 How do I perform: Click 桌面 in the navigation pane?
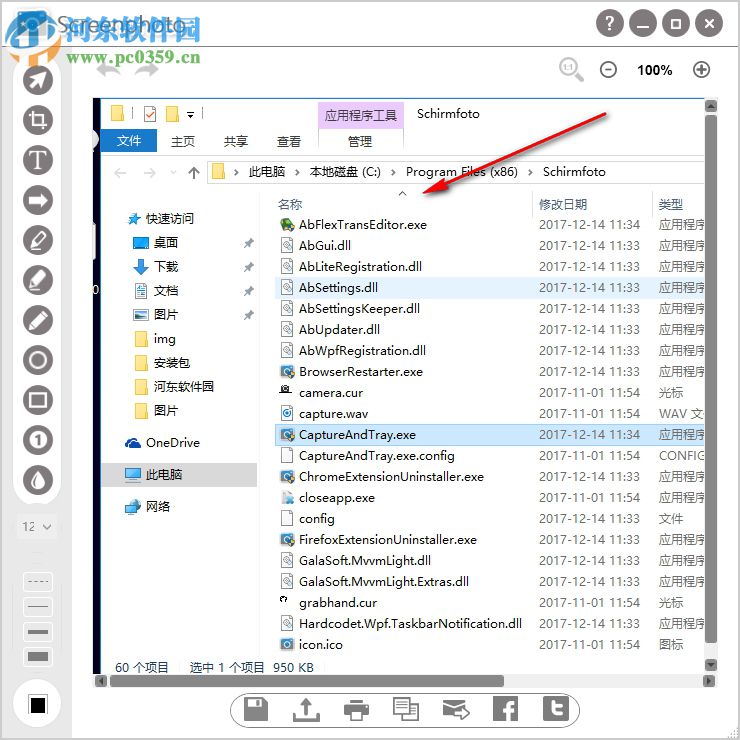[x=166, y=243]
